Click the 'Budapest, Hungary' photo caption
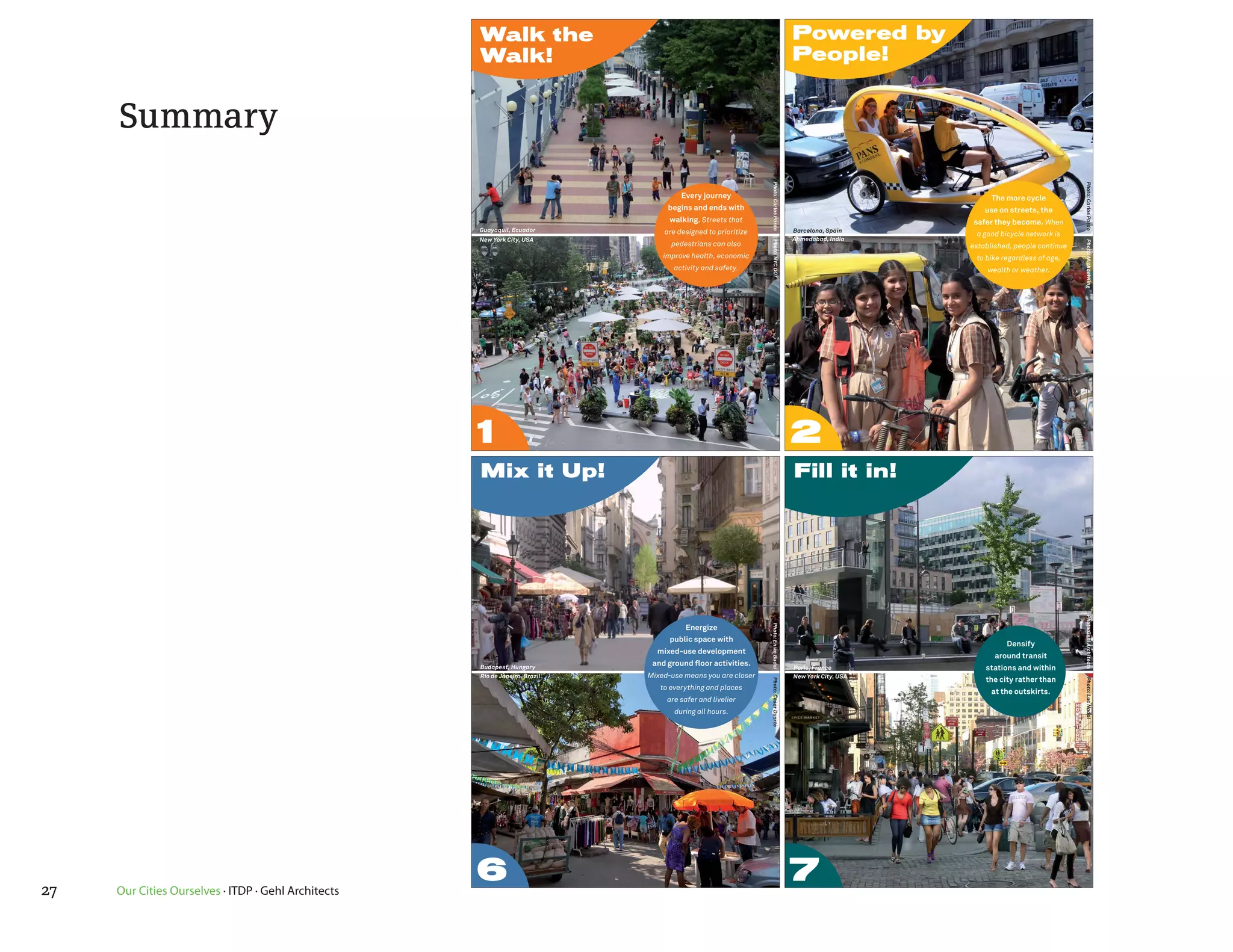1233x952 pixels. tap(508, 667)
